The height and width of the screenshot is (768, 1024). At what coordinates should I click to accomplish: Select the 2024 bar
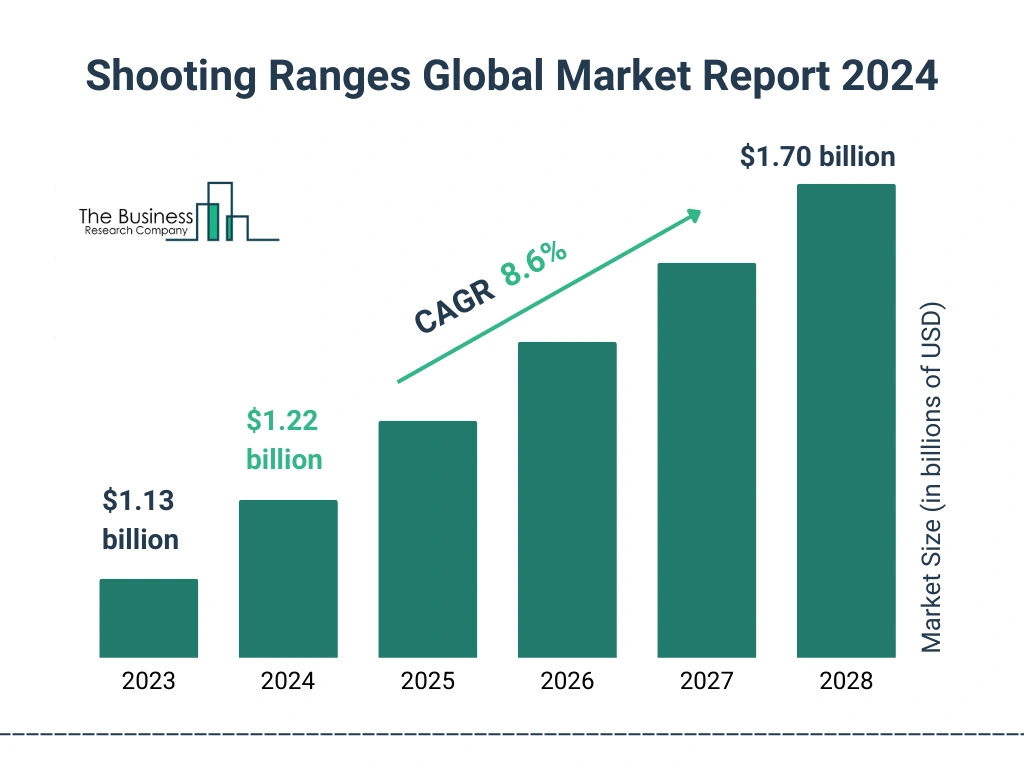coord(288,579)
